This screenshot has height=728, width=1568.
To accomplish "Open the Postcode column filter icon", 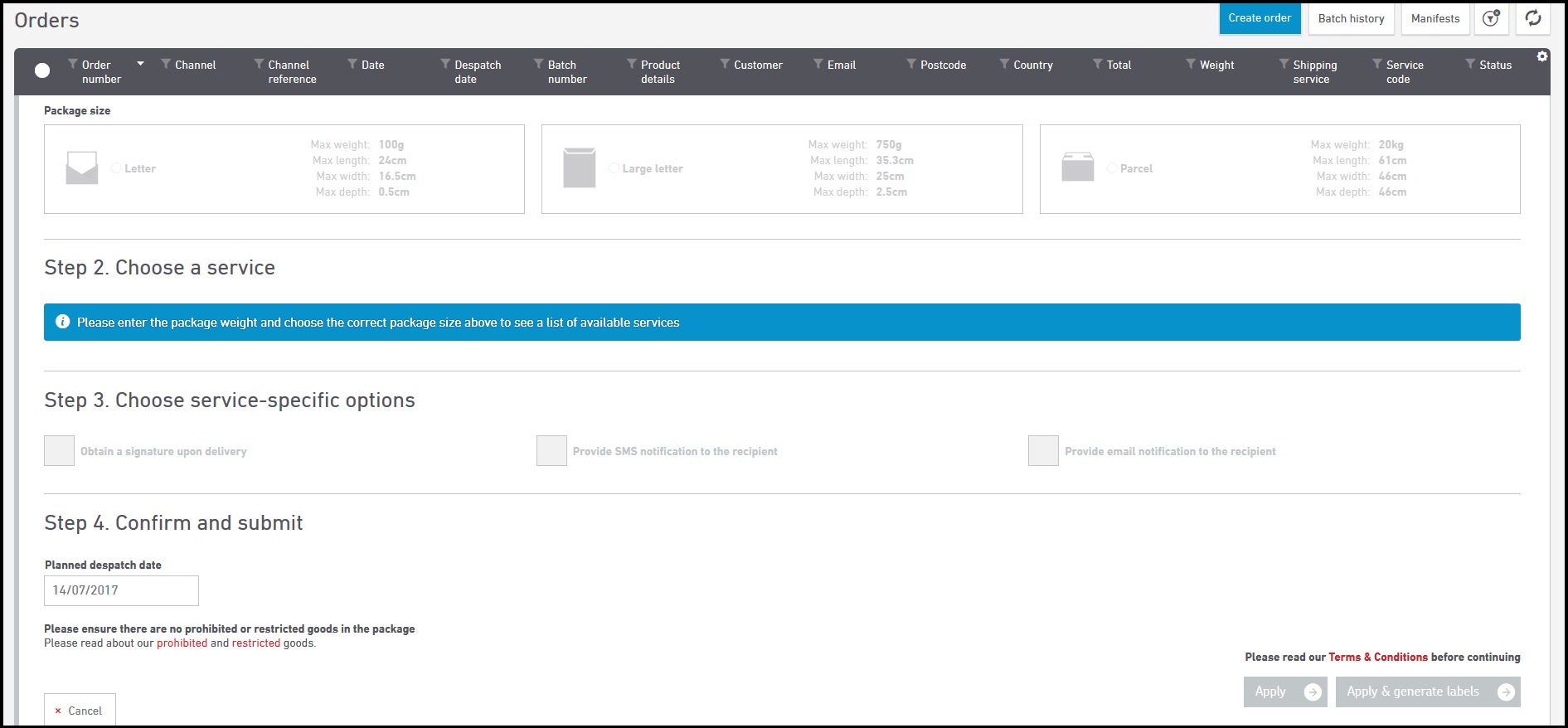I will pyautogui.click(x=911, y=65).
